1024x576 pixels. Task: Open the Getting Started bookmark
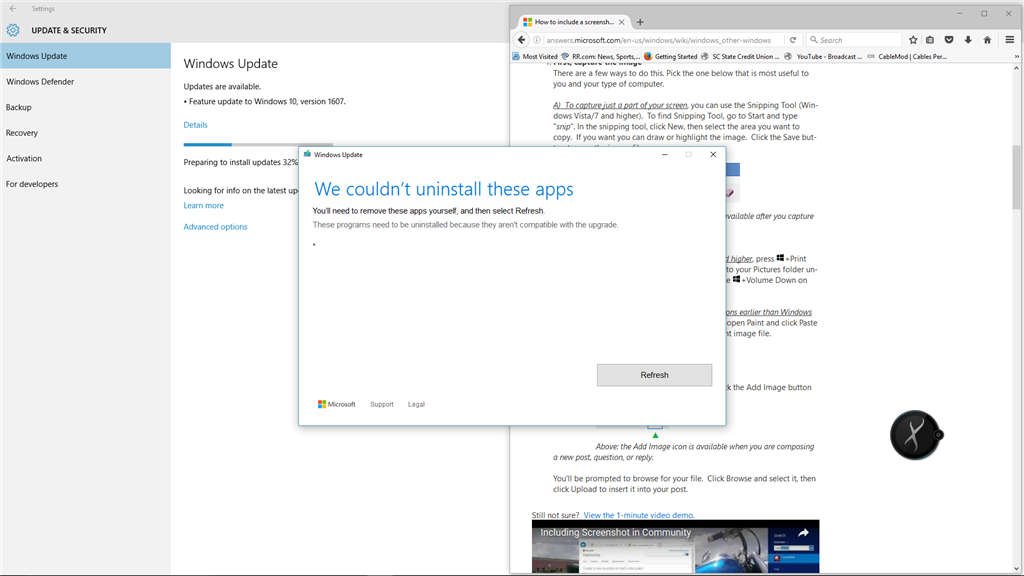[x=671, y=57]
